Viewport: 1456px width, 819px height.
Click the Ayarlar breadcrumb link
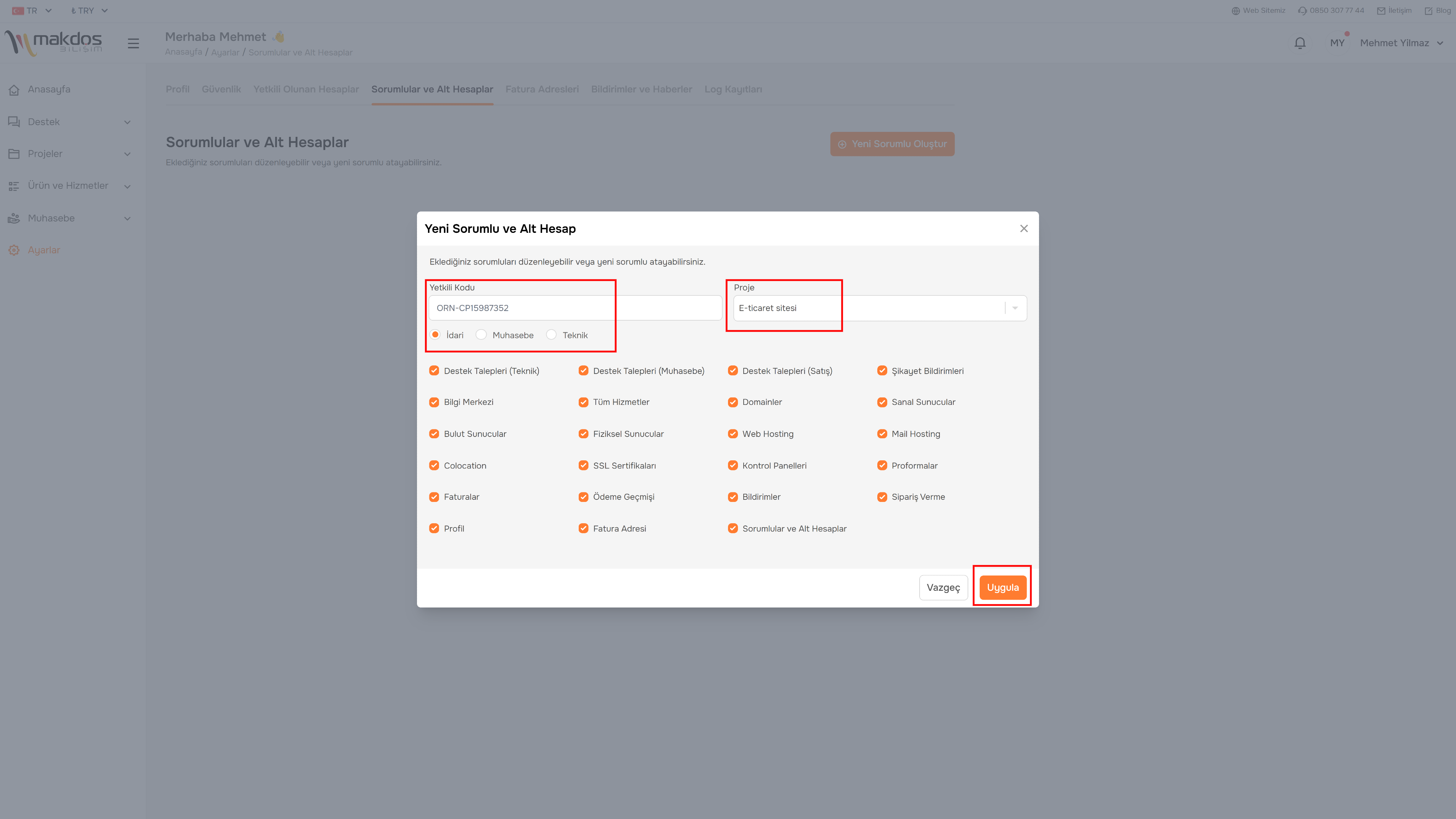pos(225,52)
